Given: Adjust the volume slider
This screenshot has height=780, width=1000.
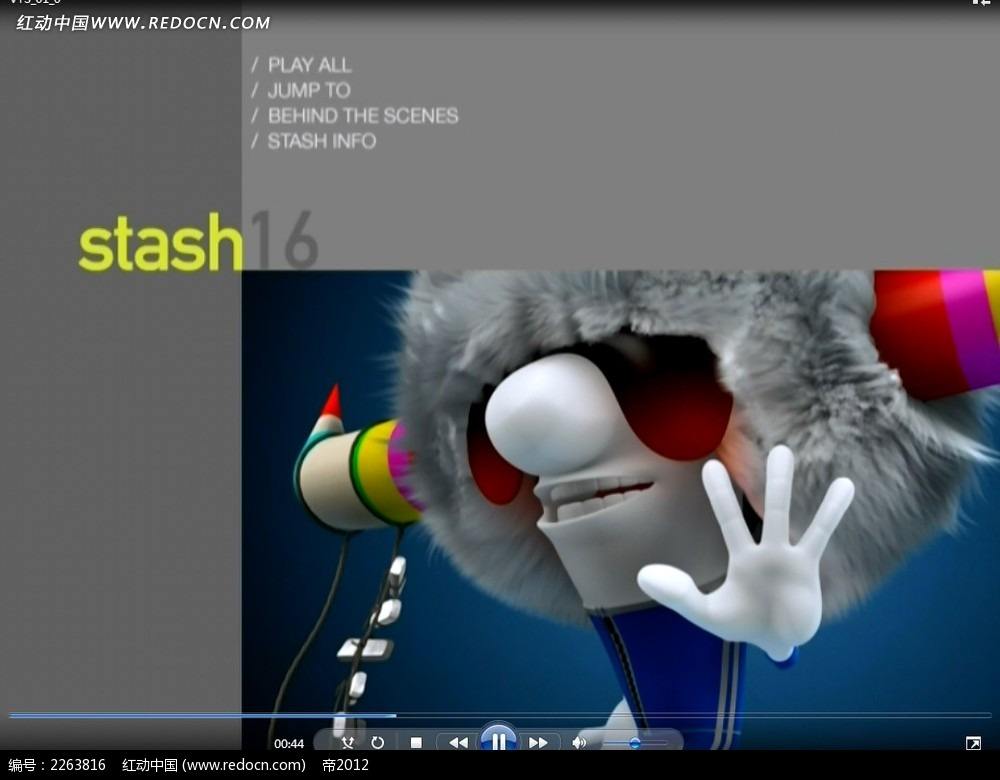Looking at the screenshot, I should pos(634,743).
